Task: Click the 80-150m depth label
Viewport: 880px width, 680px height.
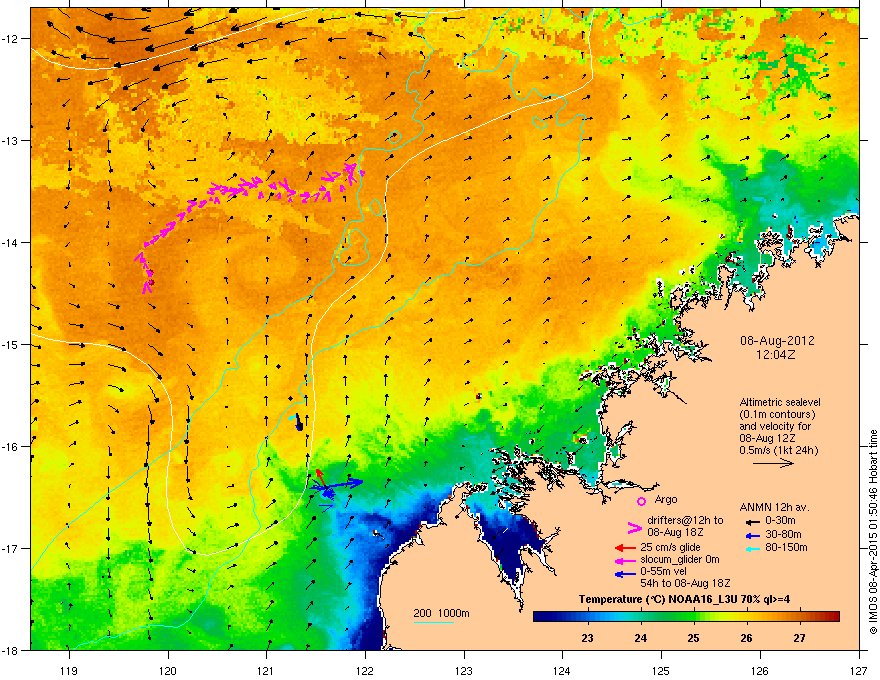Action: coord(786,548)
